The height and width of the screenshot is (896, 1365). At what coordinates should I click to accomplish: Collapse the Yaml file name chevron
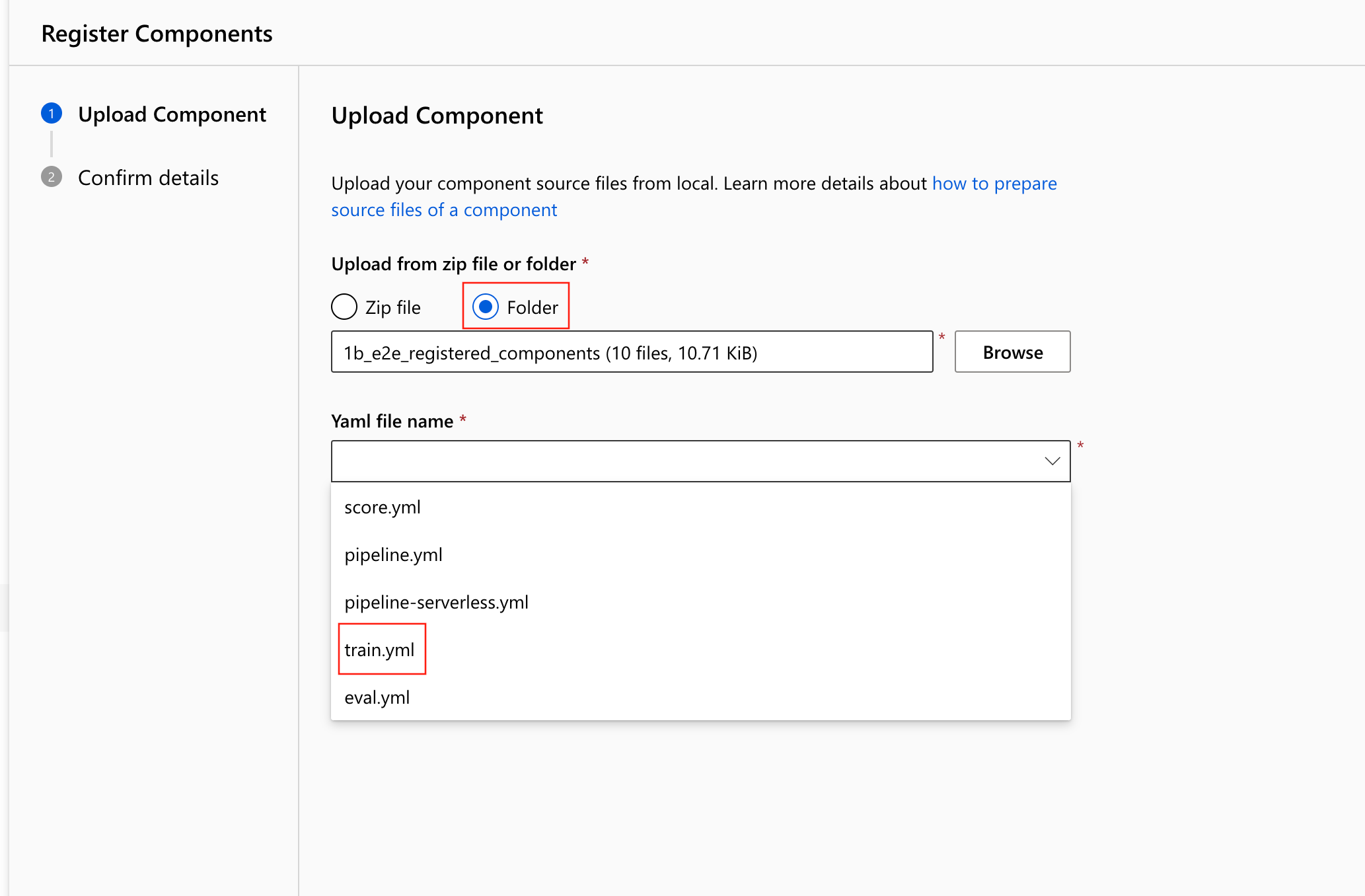pyautogui.click(x=1052, y=461)
